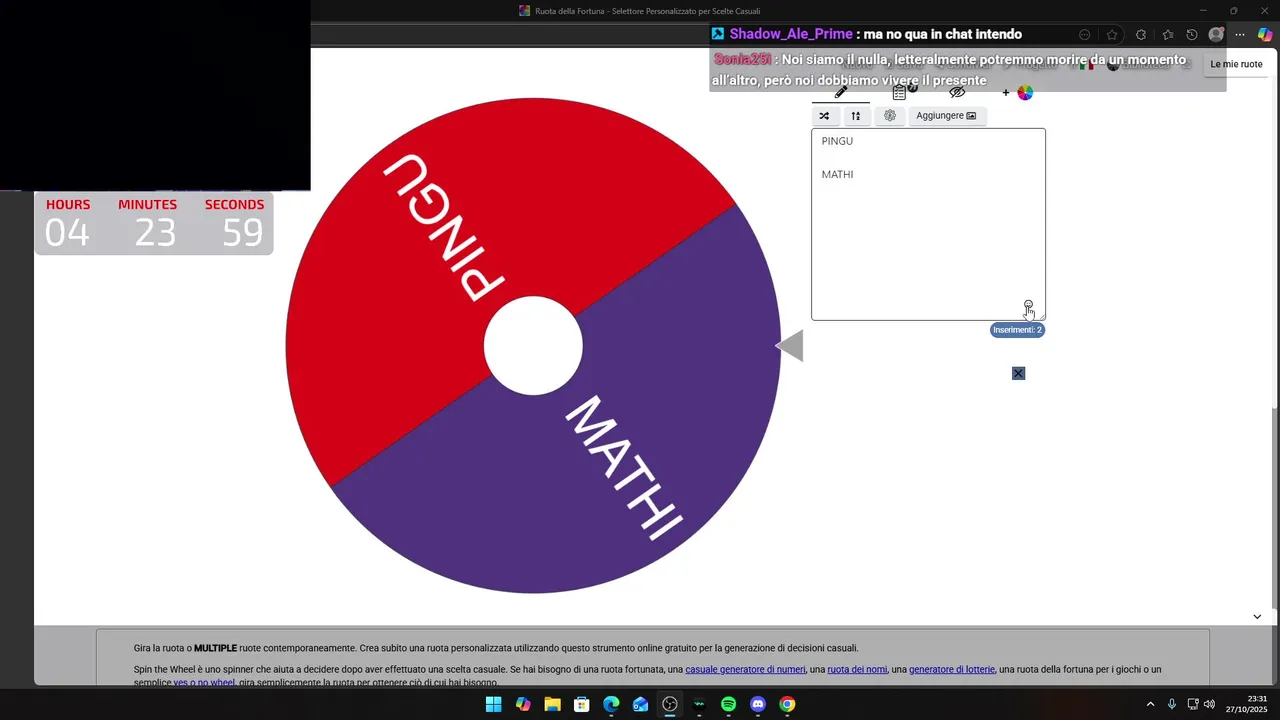Image resolution: width=1280 pixels, height=720 pixels.
Task: Open the network status tray icon
Action: pos(1193,704)
